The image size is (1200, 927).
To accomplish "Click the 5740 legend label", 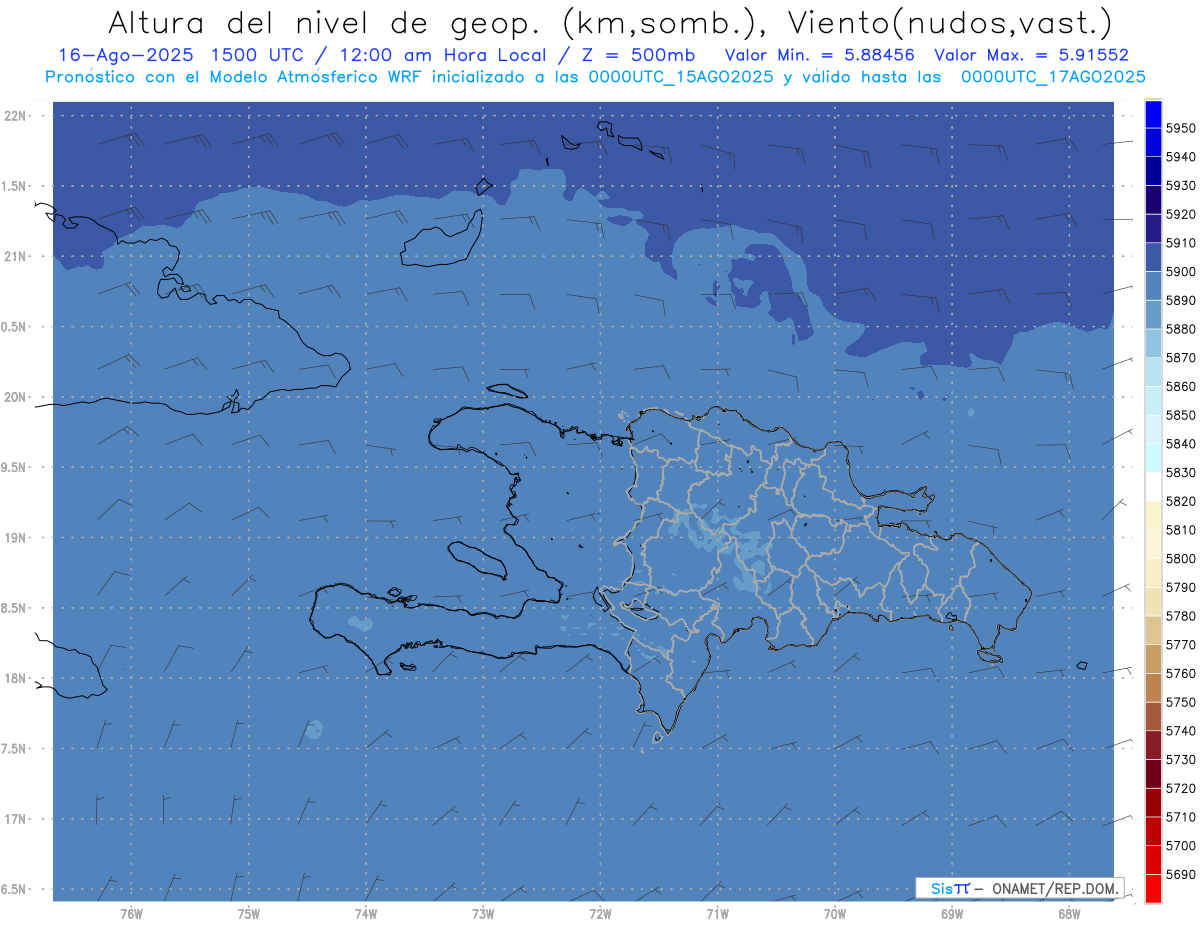I will [1180, 731].
